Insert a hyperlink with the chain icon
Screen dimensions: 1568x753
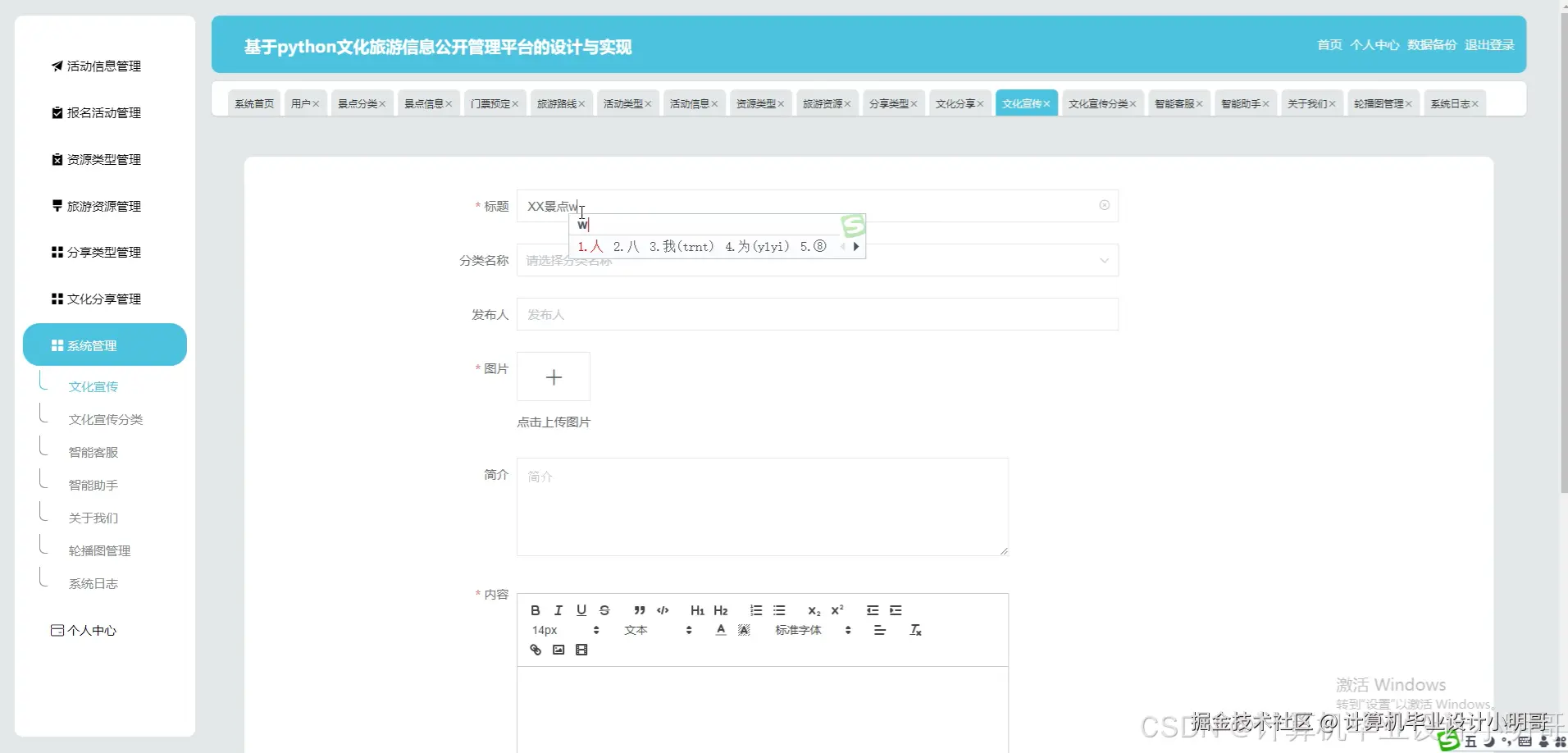pyautogui.click(x=536, y=650)
